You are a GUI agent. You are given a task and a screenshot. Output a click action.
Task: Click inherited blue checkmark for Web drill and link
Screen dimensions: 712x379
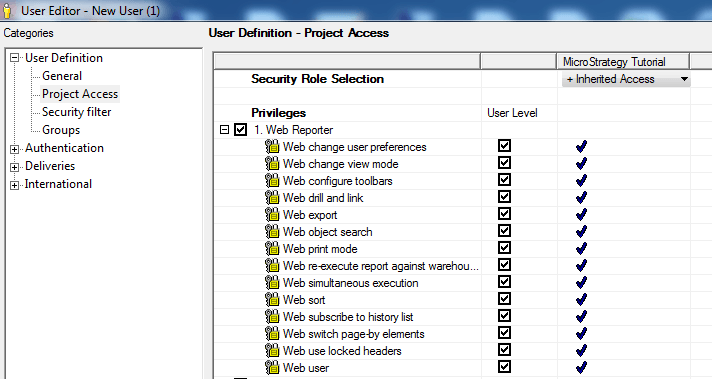581,197
